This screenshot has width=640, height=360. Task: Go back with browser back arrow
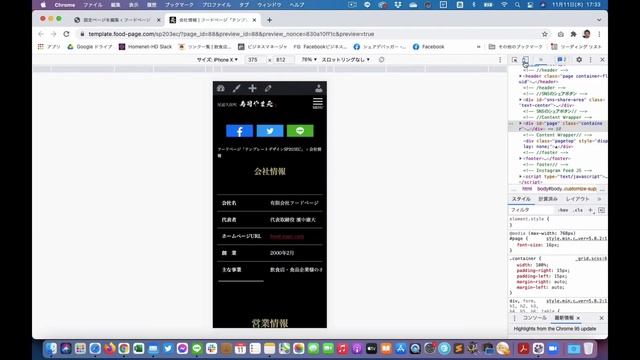[x=41, y=34]
